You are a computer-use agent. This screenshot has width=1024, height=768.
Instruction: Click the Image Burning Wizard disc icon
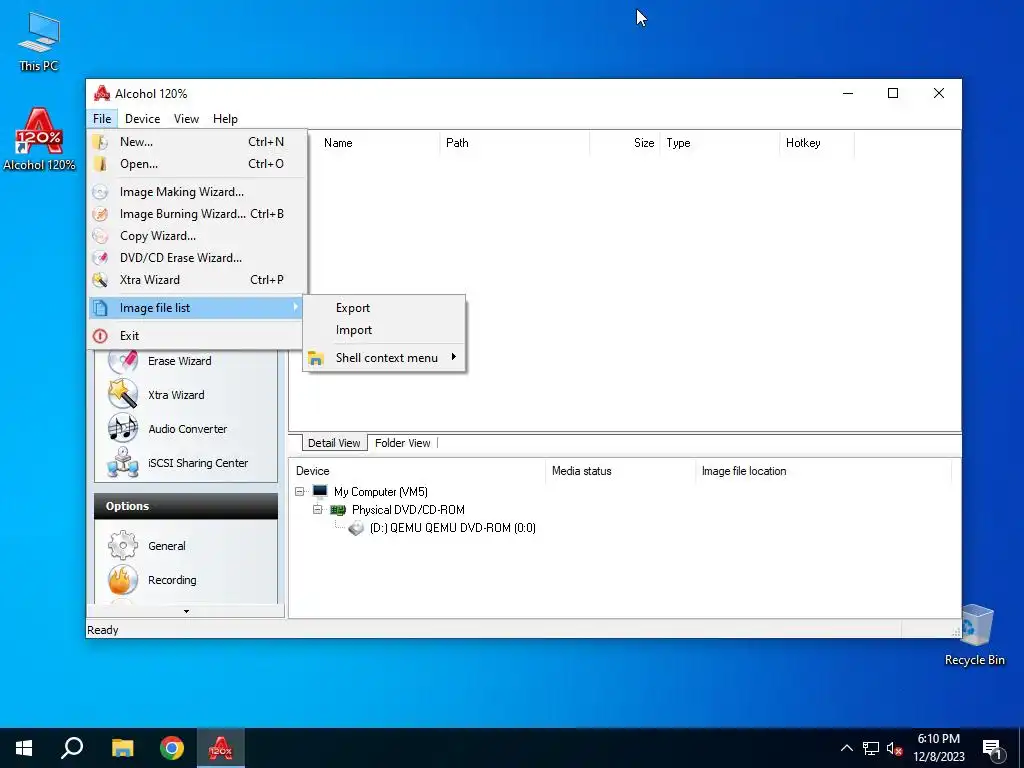click(x=100, y=214)
